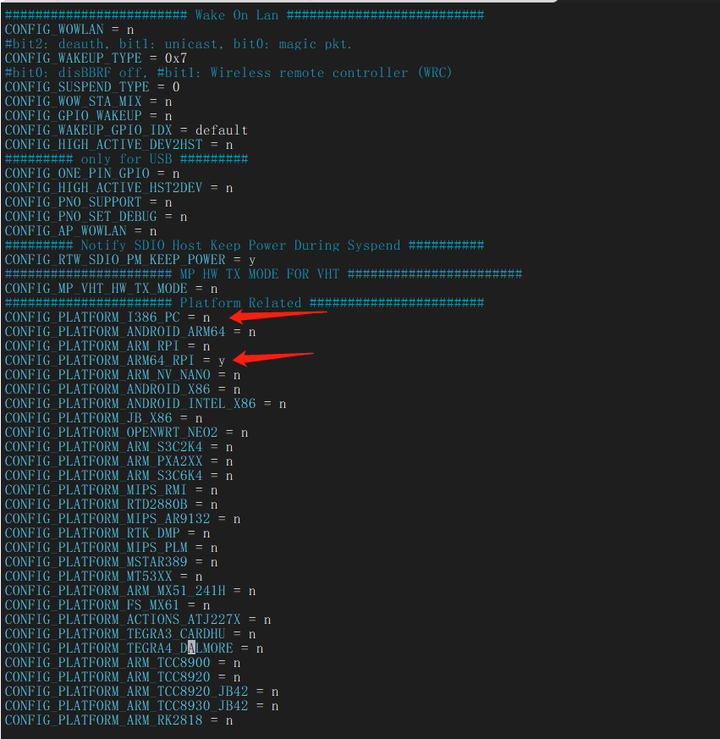This screenshot has width=720, height=739.
Task: Click the CONFIG_PLATFORM_ANDROID_INTEL_X86 line
Action: (x=146, y=403)
